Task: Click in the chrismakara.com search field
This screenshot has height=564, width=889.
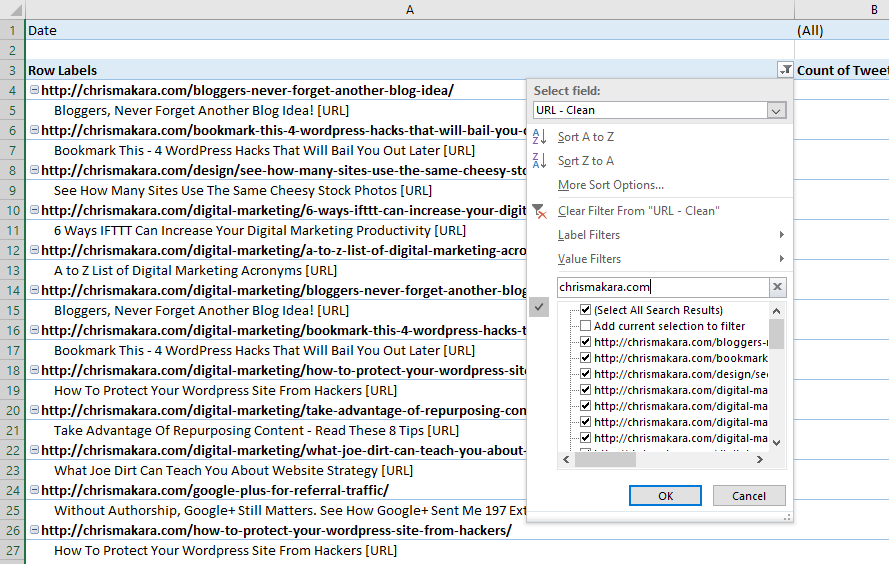Action: [x=662, y=287]
